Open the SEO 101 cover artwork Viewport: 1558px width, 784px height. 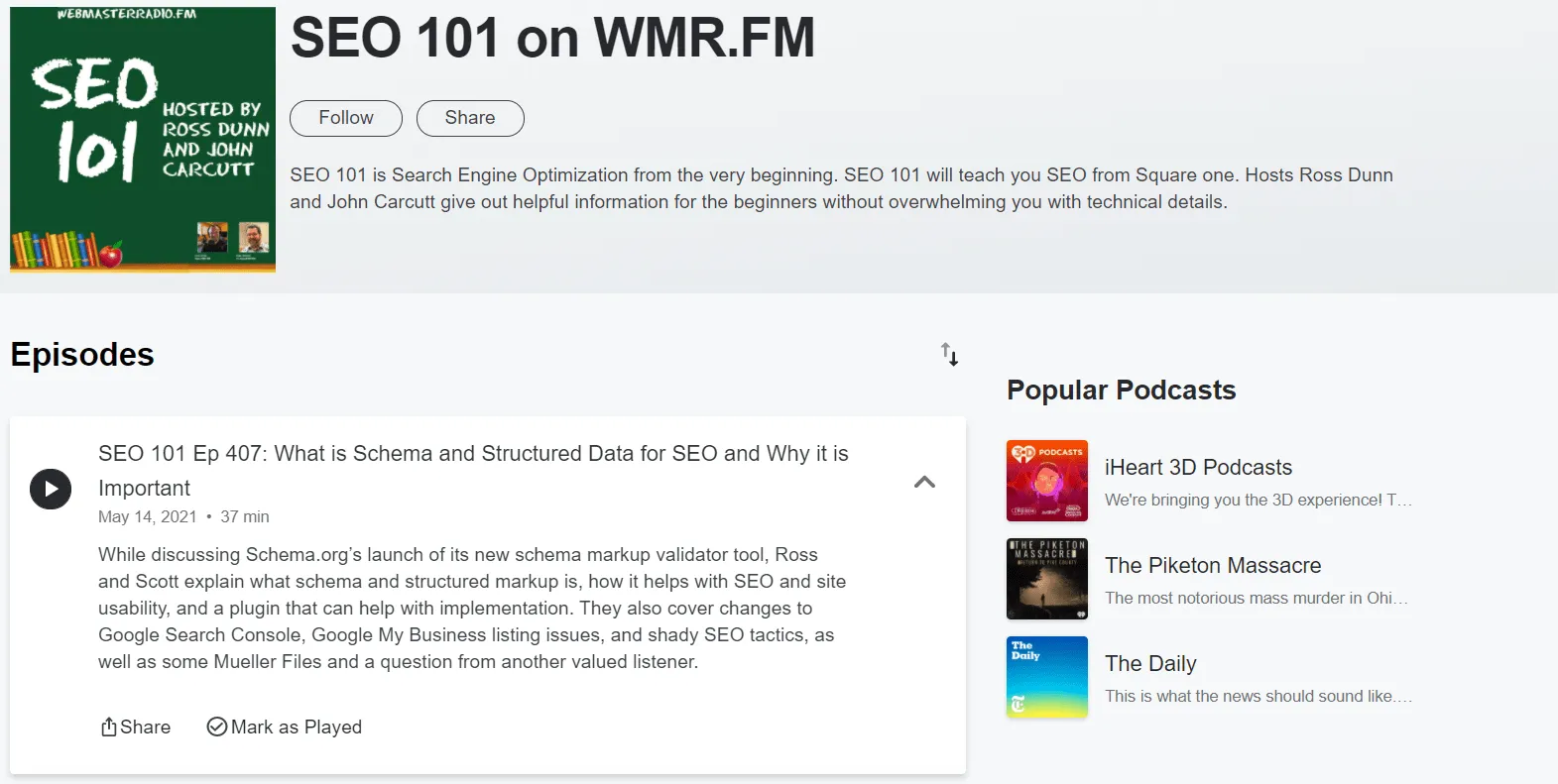(143, 140)
